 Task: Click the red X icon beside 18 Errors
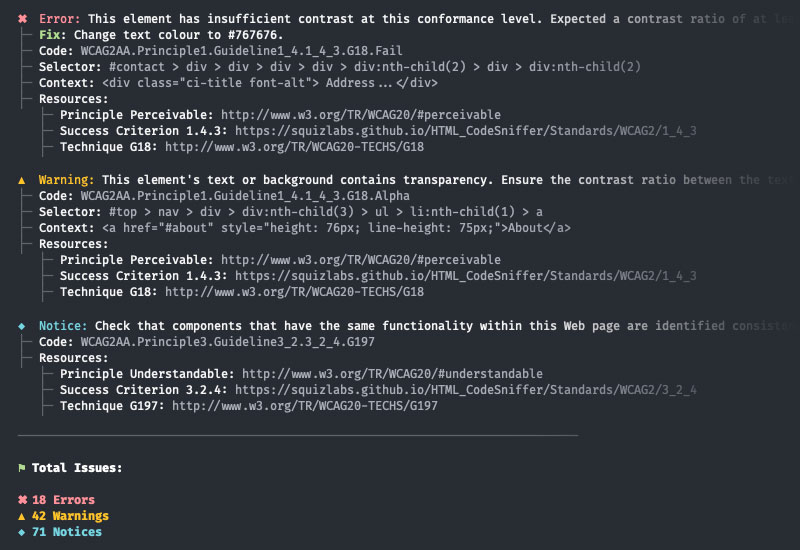pyautogui.click(x=22, y=500)
